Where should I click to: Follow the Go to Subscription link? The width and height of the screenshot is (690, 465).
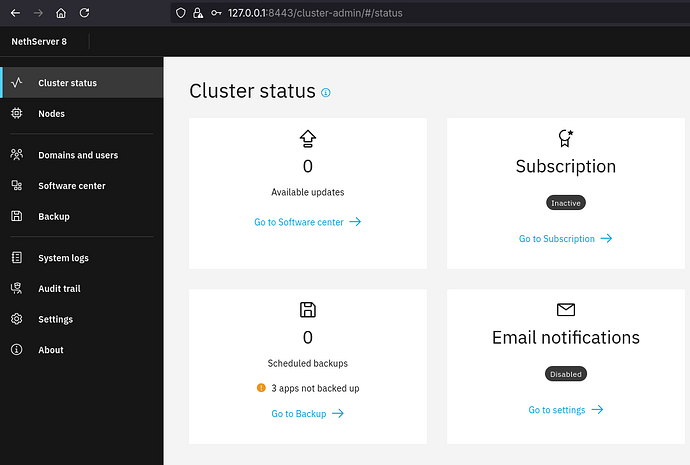pos(565,239)
